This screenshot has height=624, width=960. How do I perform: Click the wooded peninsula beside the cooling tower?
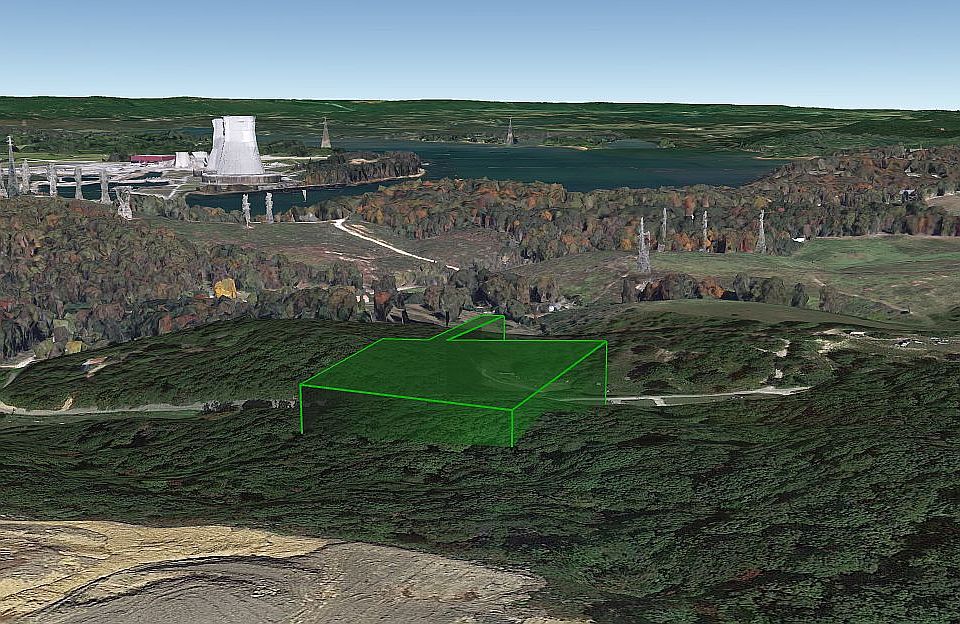click(x=360, y=166)
